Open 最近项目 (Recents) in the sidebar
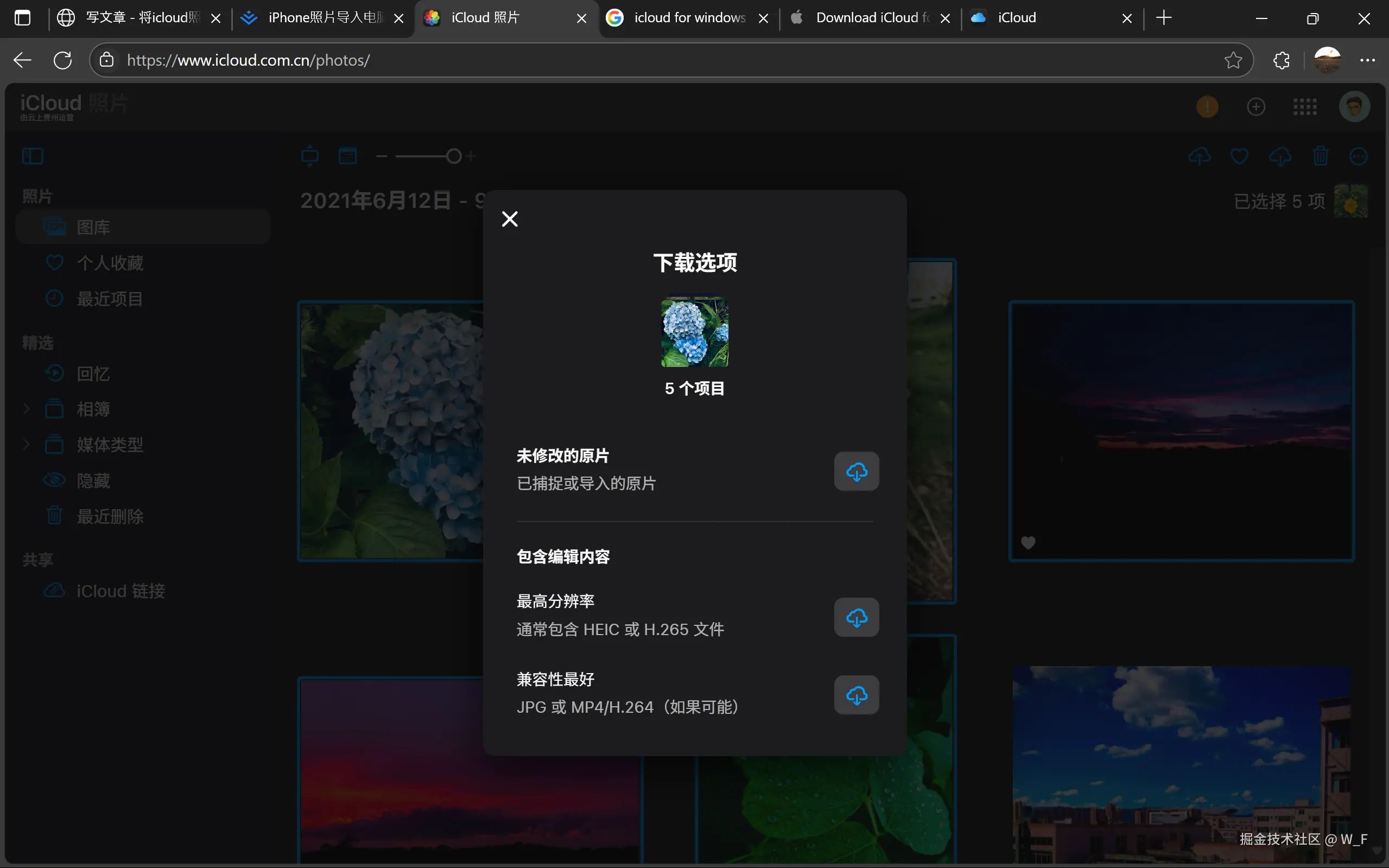The height and width of the screenshot is (868, 1389). (x=143, y=299)
